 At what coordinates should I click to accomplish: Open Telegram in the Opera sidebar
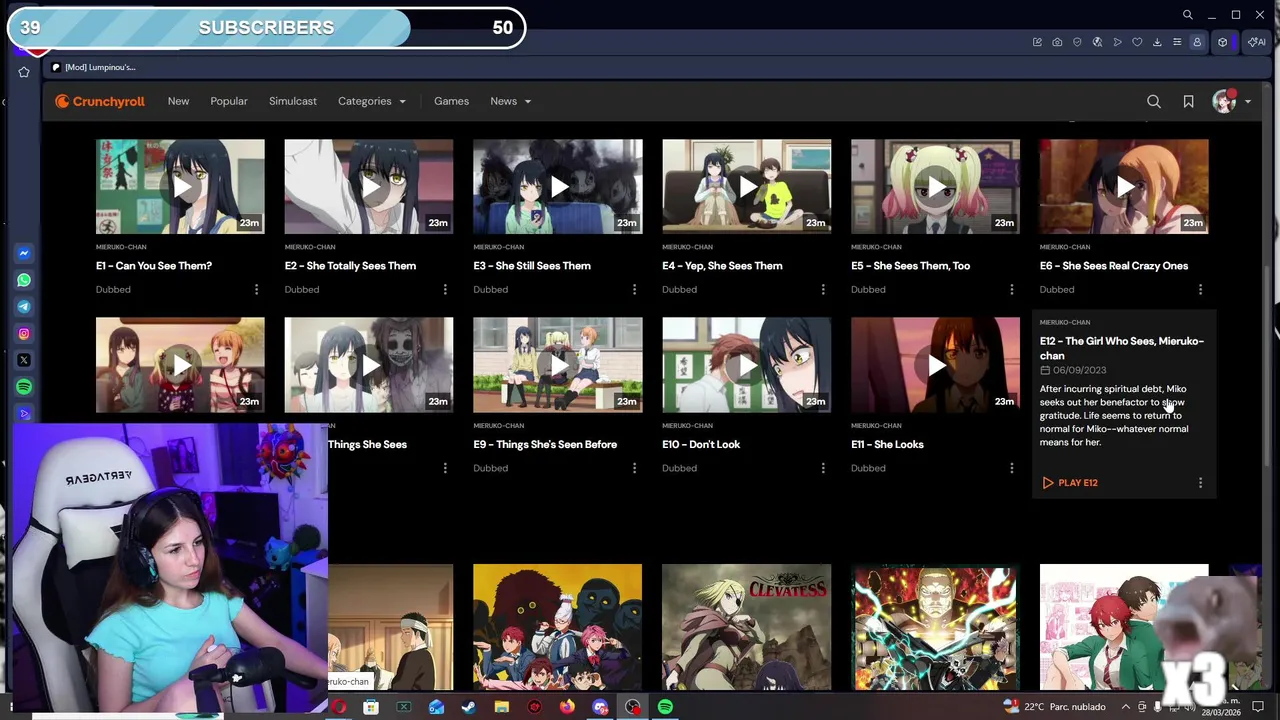click(x=24, y=307)
